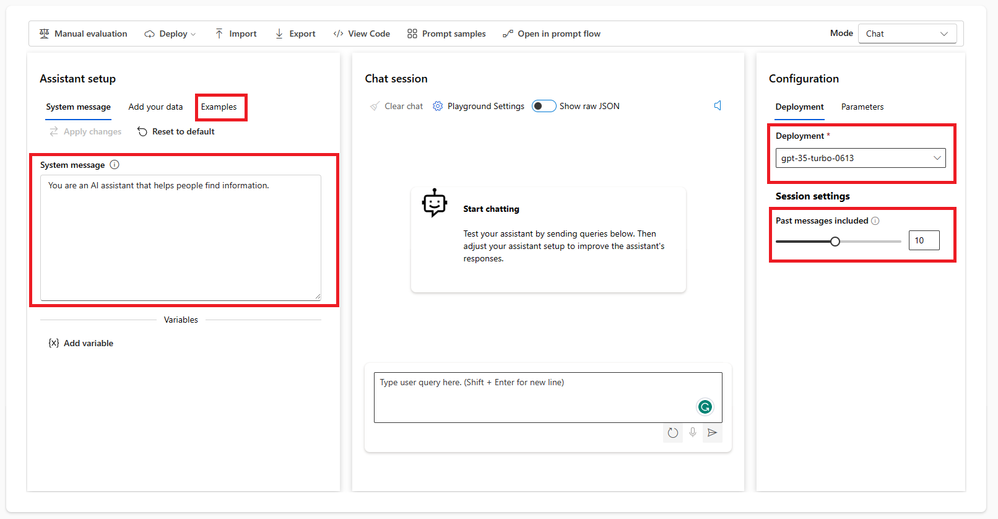Click the microphone icon below query box
The height and width of the screenshot is (519, 998).
point(692,432)
